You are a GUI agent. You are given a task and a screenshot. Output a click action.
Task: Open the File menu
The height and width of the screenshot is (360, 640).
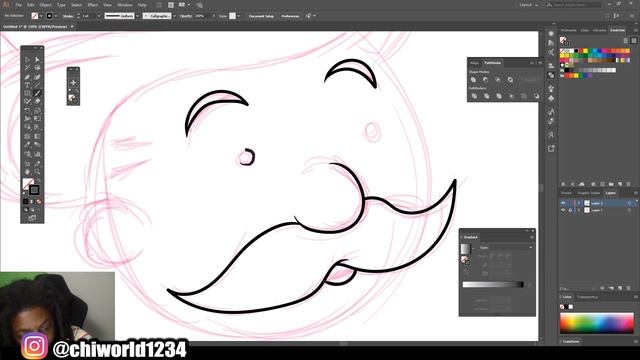(x=19, y=5)
